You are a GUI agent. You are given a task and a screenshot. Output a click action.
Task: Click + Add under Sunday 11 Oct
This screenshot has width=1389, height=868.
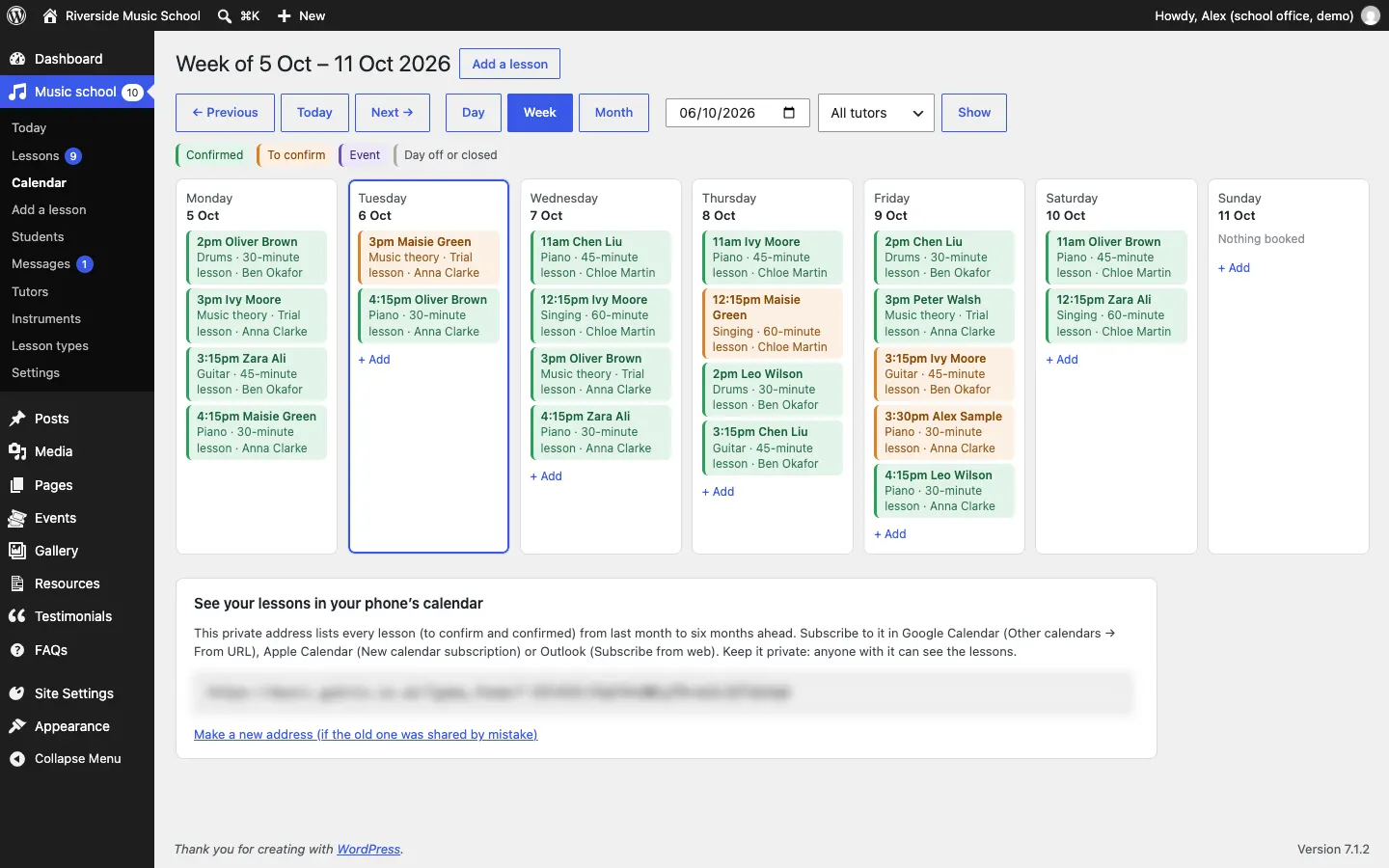(x=1234, y=268)
